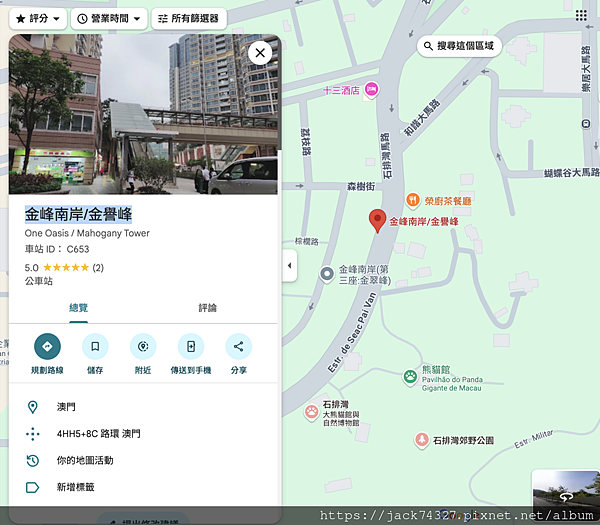Search nearby using 附近 icon
600x525 pixels.
pos(143,347)
